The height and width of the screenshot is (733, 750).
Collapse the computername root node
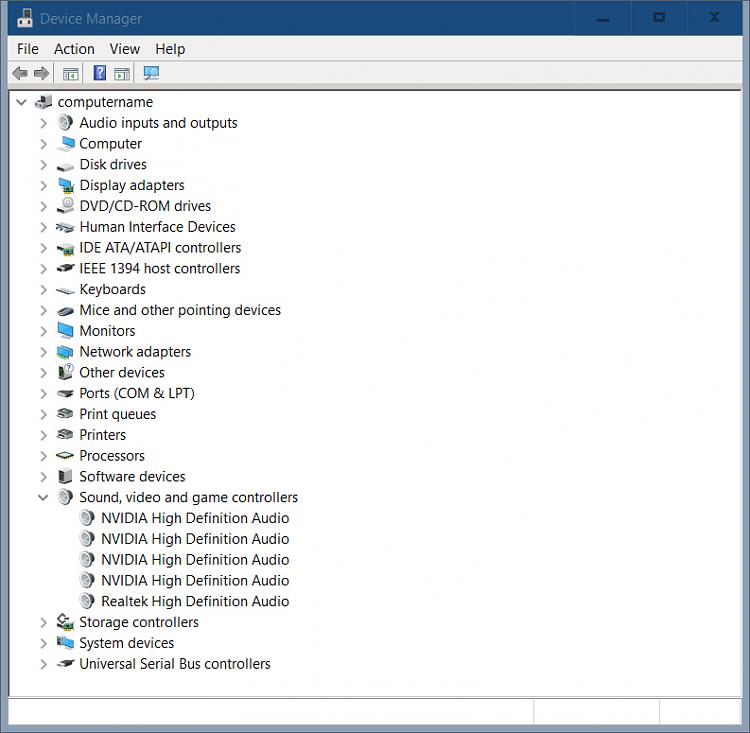21,101
